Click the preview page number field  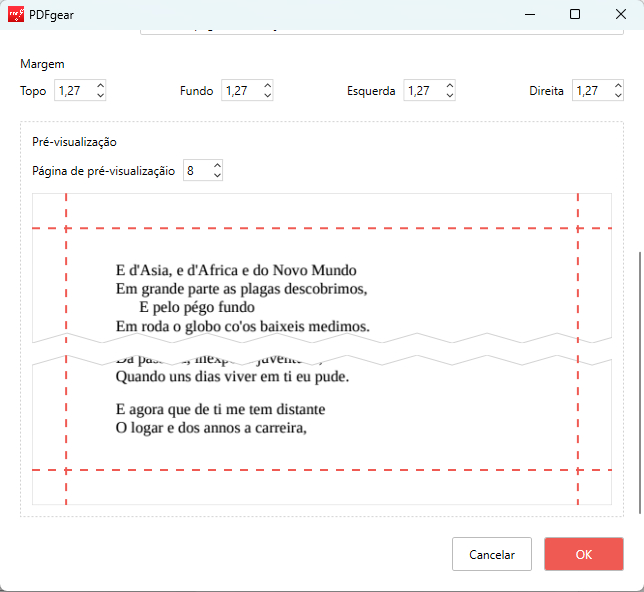[x=195, y=171]
